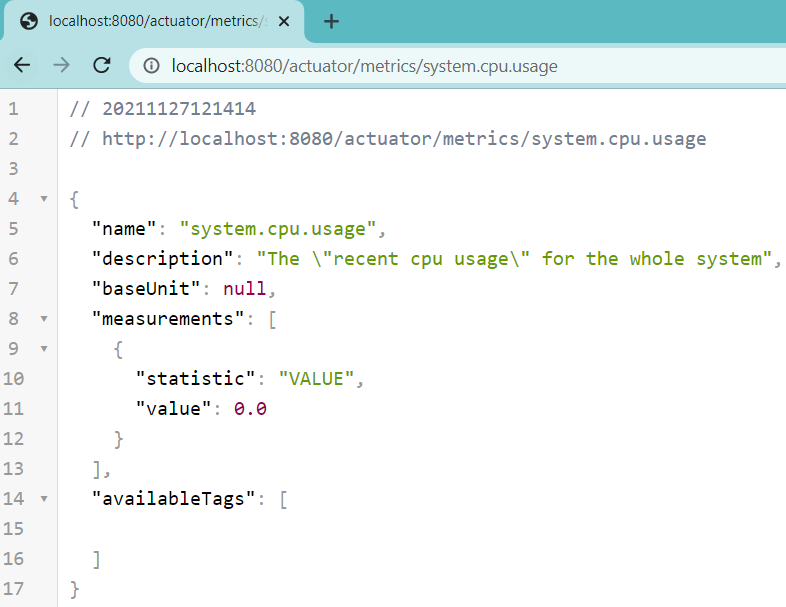Close the localhost:8080 actuator tab
This screenshot has width=786, height=607.
coord(284,22)
